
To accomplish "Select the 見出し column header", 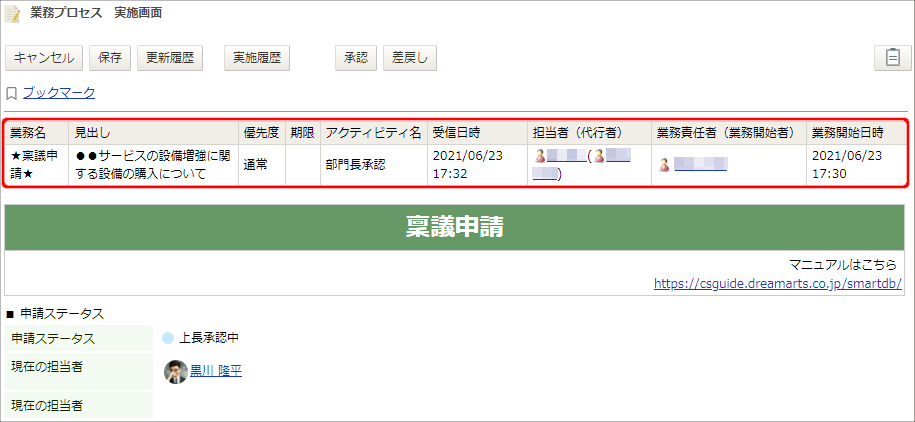I will pos(153,133).
